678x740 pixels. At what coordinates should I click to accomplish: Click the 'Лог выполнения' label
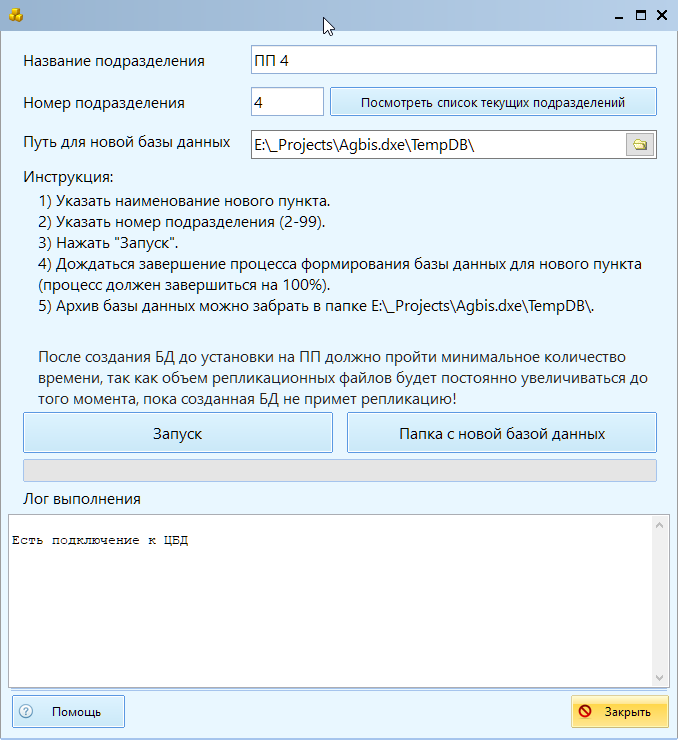pyautogui.click(x=82, y=499)
